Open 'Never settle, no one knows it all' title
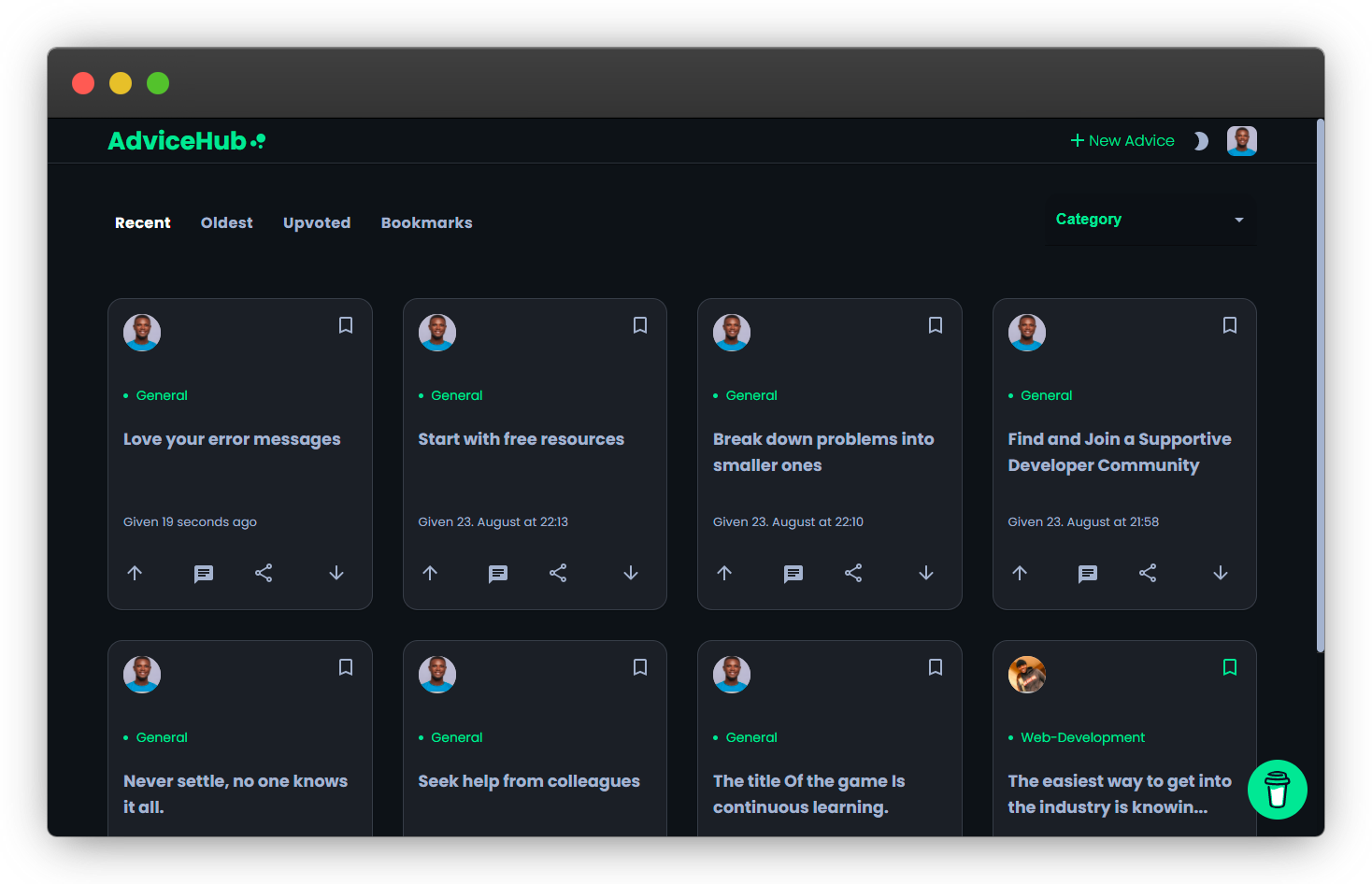Image resolution: width=1372 pixels, height=884 pixels. coord(236,794)
